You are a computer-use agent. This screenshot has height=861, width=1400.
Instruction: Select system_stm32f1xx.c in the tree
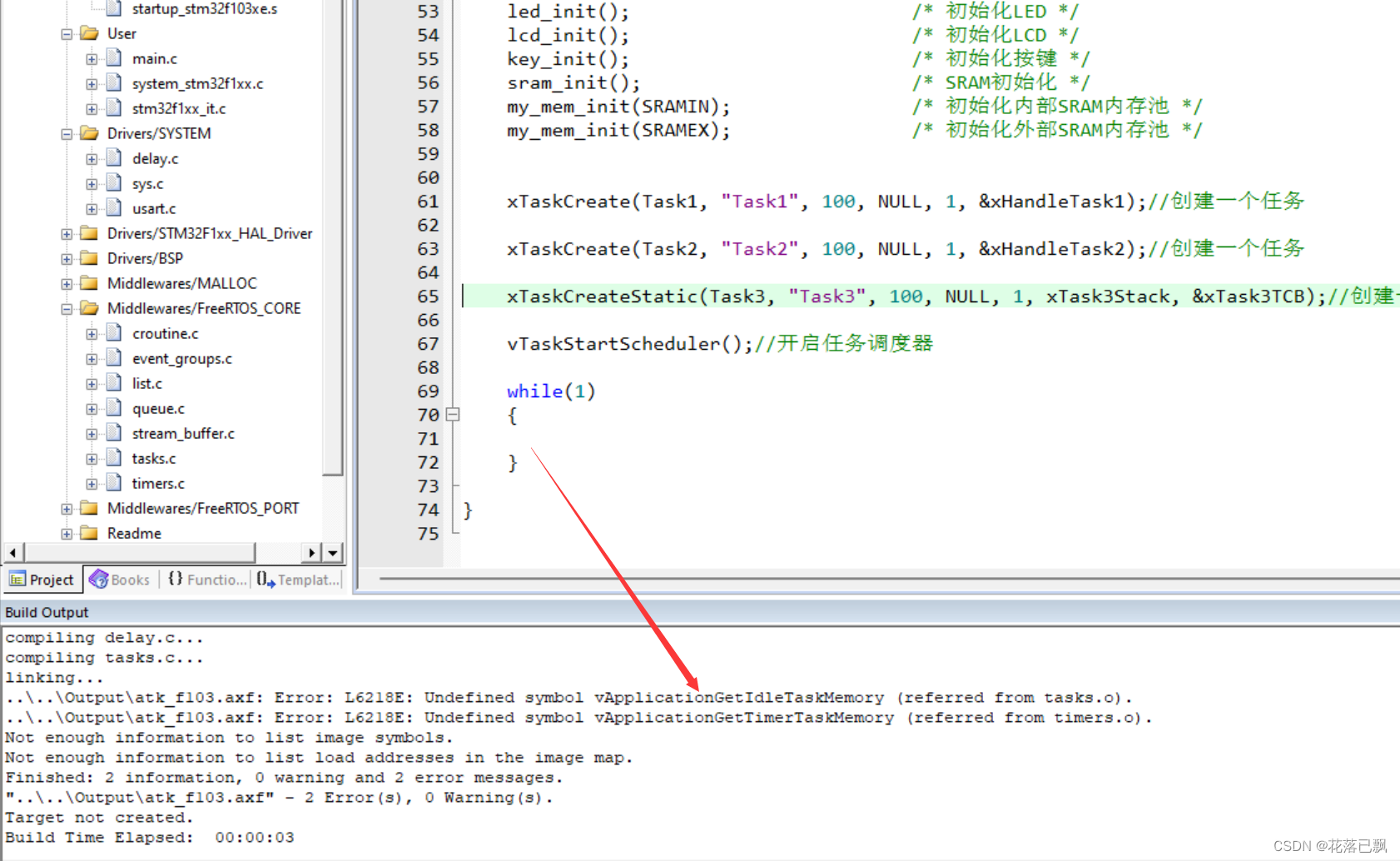coord(197,83)
